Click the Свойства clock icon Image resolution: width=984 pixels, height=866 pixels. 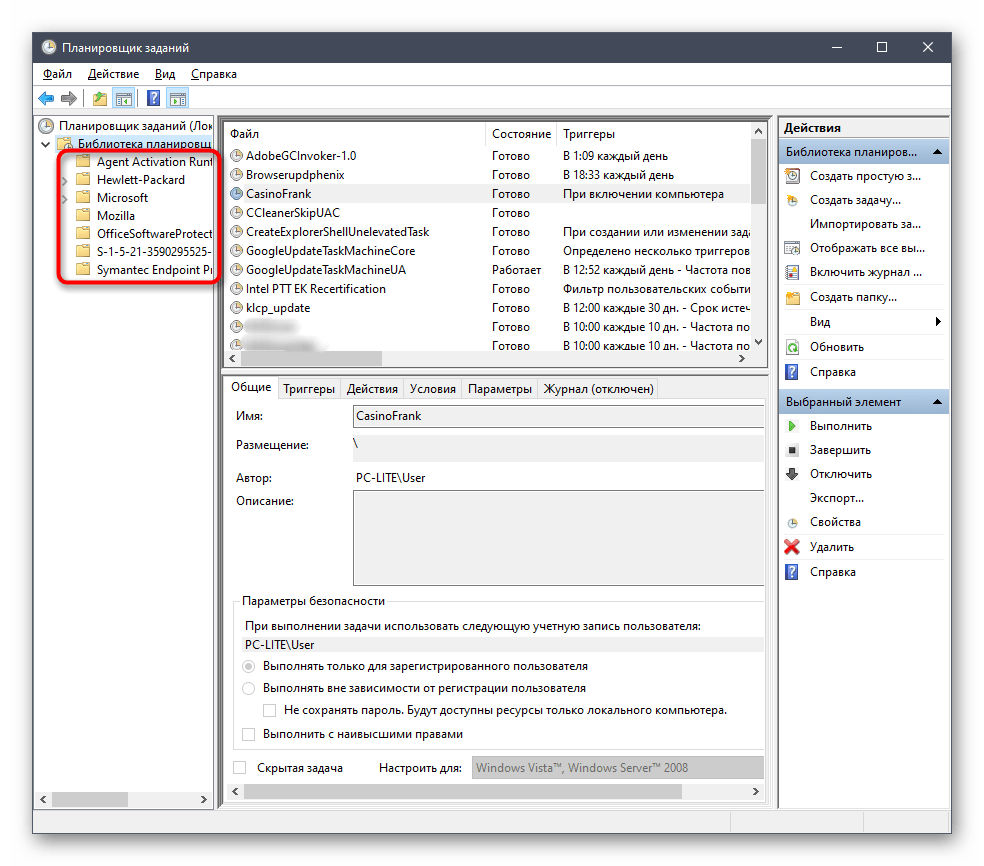[x=793, y=523]
